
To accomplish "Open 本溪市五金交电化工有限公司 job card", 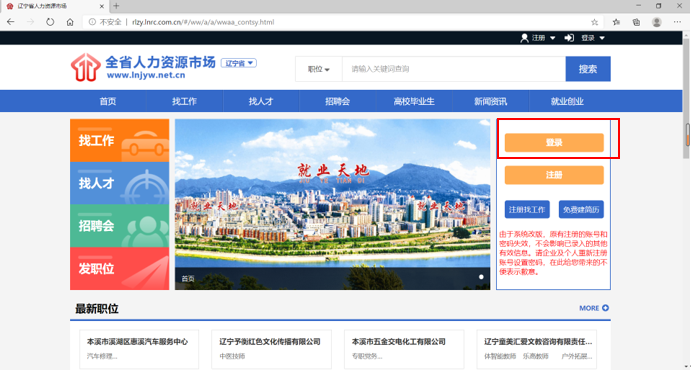I will point(404,349).
